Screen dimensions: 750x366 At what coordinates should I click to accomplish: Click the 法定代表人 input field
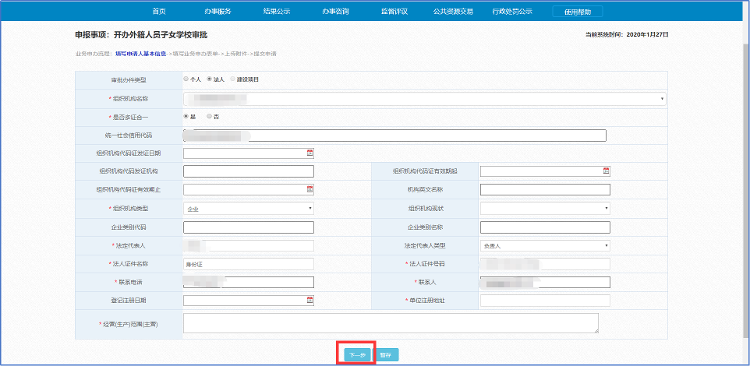click(x=248, y=246)
